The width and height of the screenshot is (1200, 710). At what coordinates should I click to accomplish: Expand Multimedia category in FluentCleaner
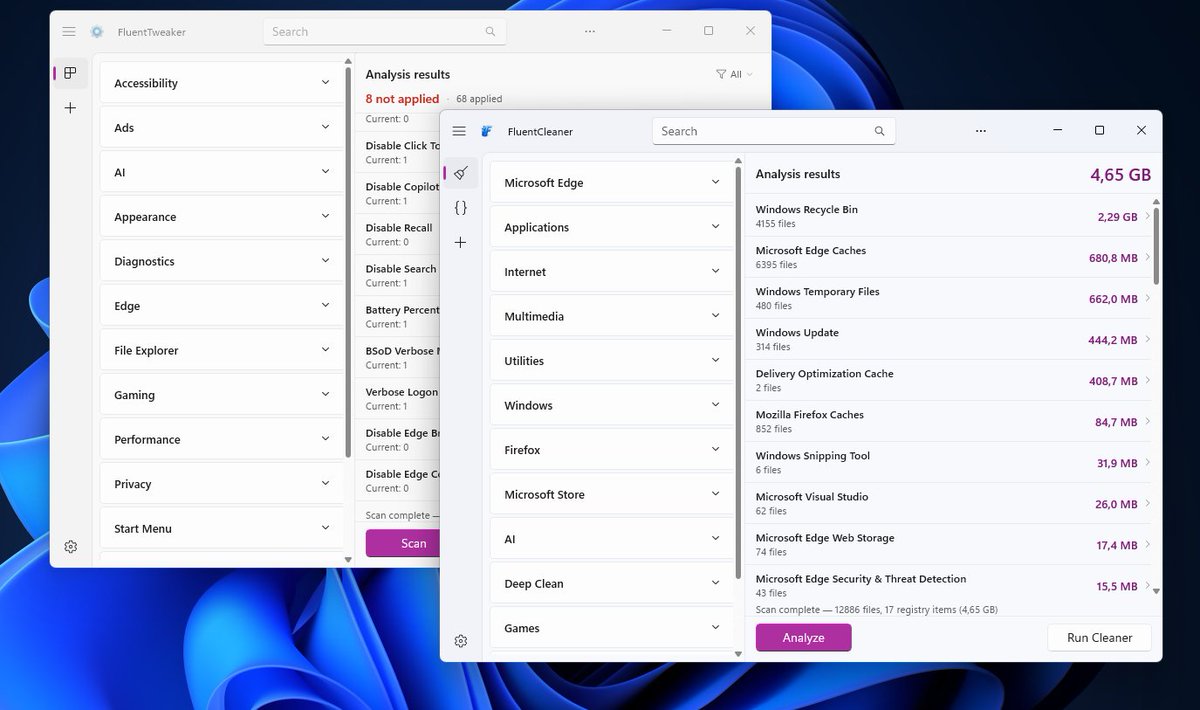(611, 316)
